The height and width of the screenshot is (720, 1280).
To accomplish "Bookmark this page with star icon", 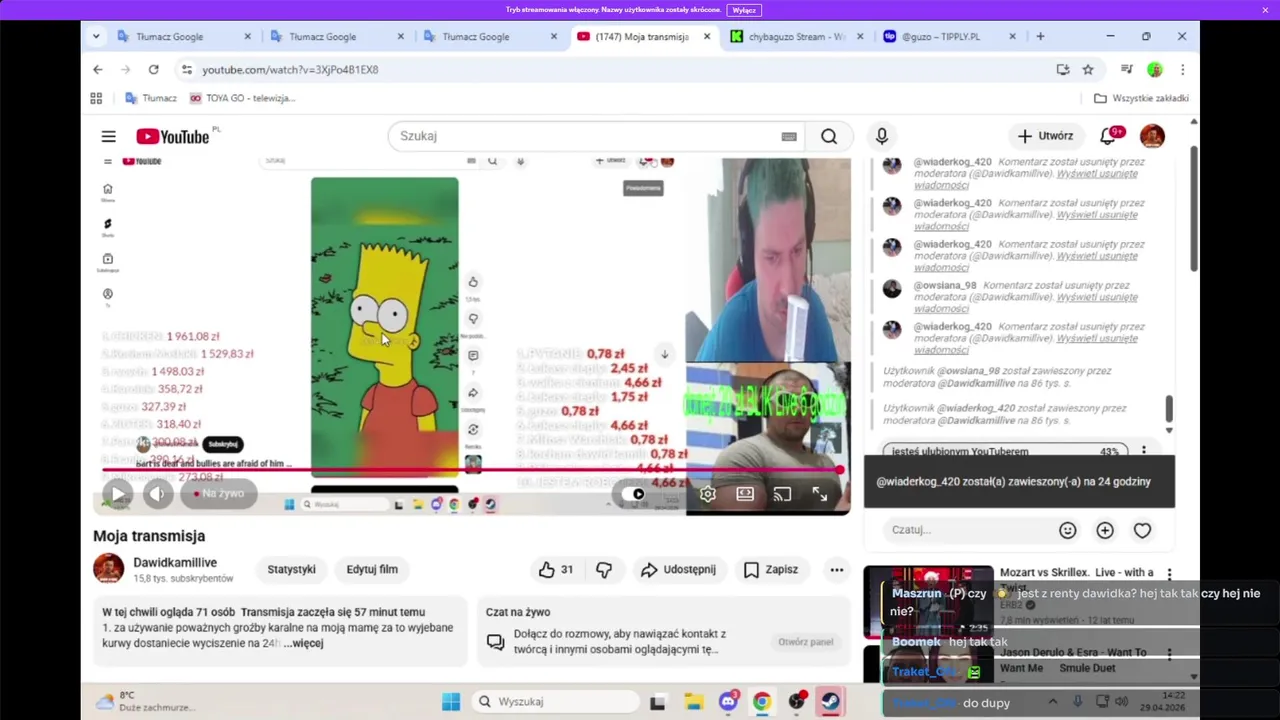I will point(1088,69).
